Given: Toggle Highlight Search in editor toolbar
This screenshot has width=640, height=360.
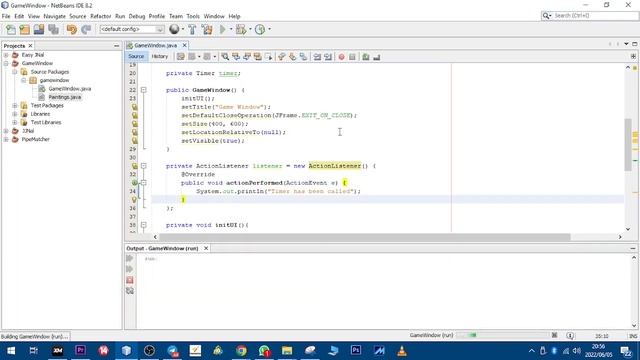Looking at the screenshot, I should 258,57.
